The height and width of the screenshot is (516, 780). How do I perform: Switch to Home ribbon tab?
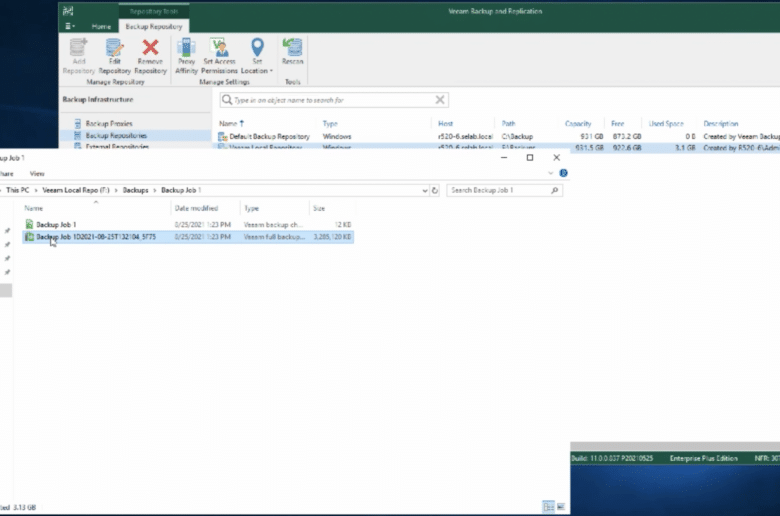101,26
